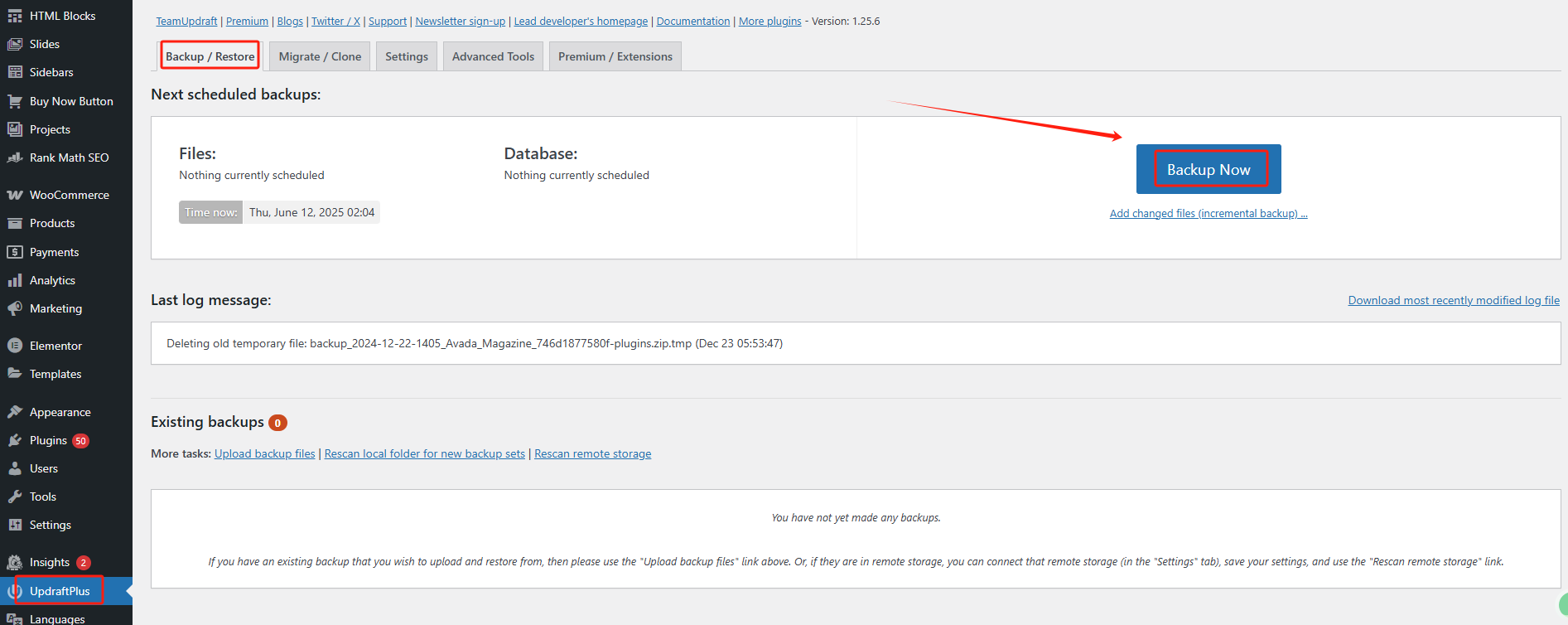Click the Marketing megaphone icon
This screenshot has width=1568, height=625.
coord(15,308)
